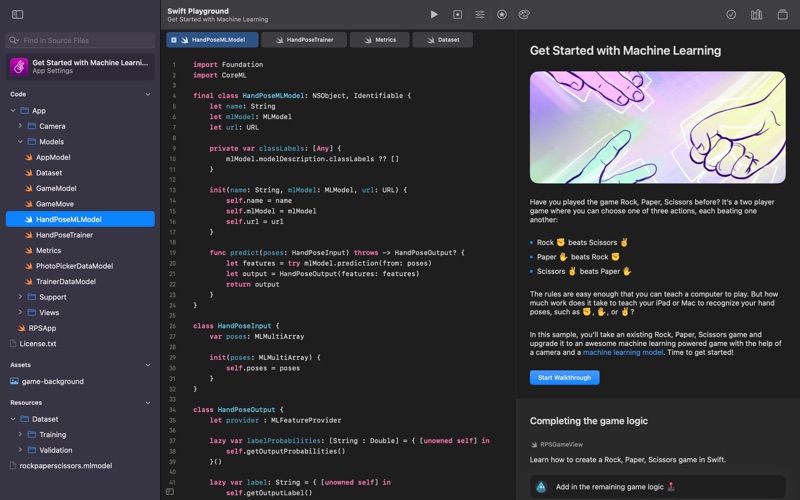Open Metrics file in the sidebar
Image resolution: width=800 pixels, height=500 pixels.
pyautogui.click(x=48, y=251)
